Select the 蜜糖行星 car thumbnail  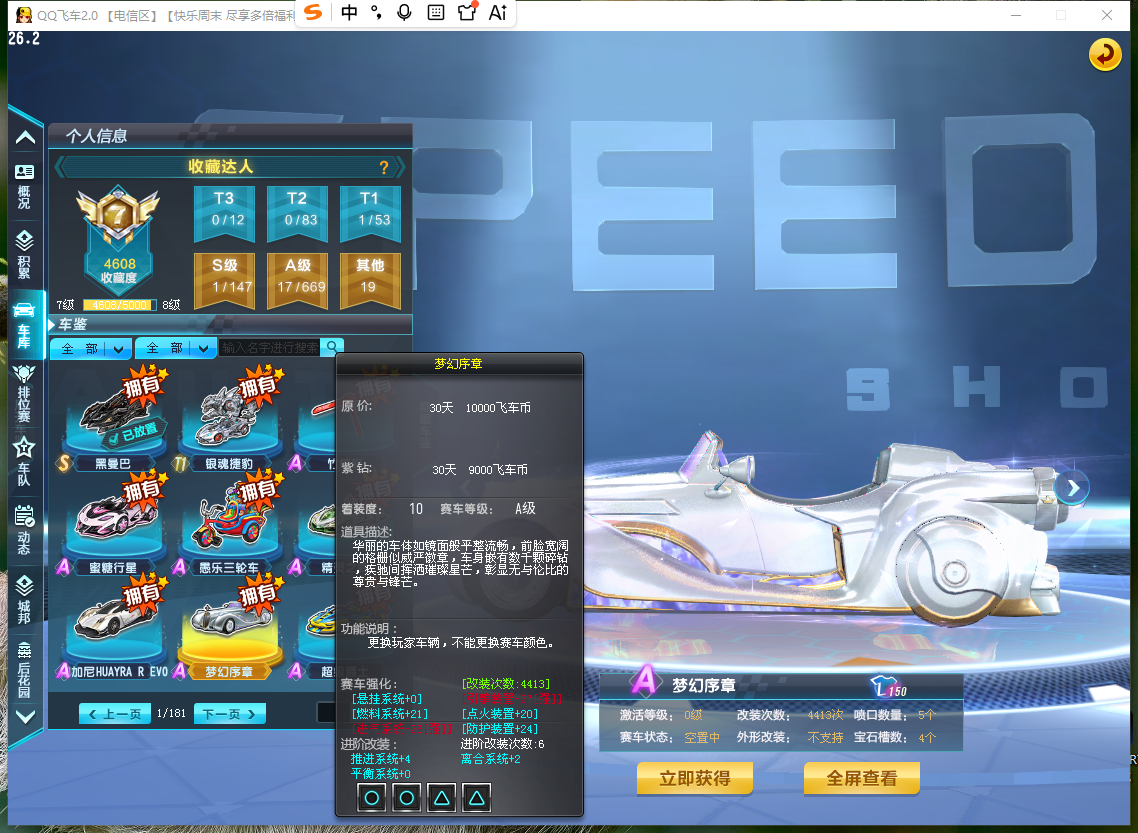tap(112, 524)
